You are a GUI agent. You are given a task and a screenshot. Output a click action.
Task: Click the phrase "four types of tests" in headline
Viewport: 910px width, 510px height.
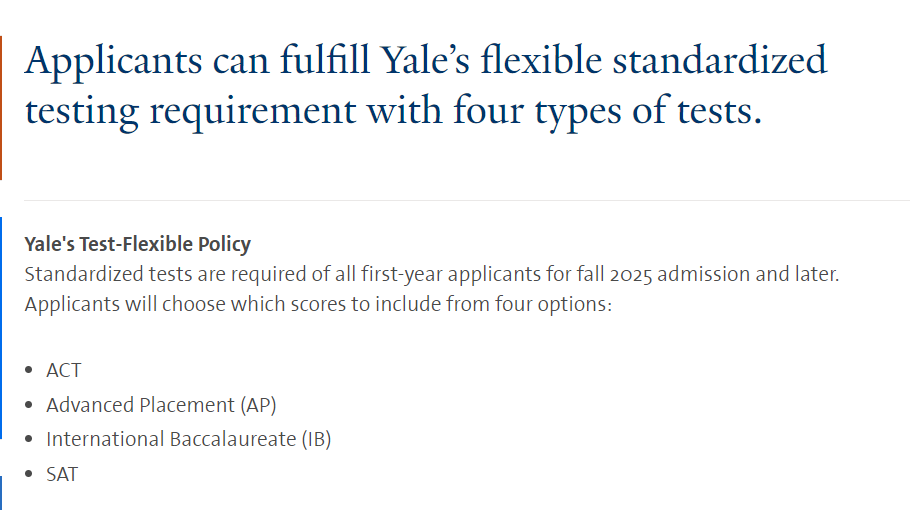(607, 110)
